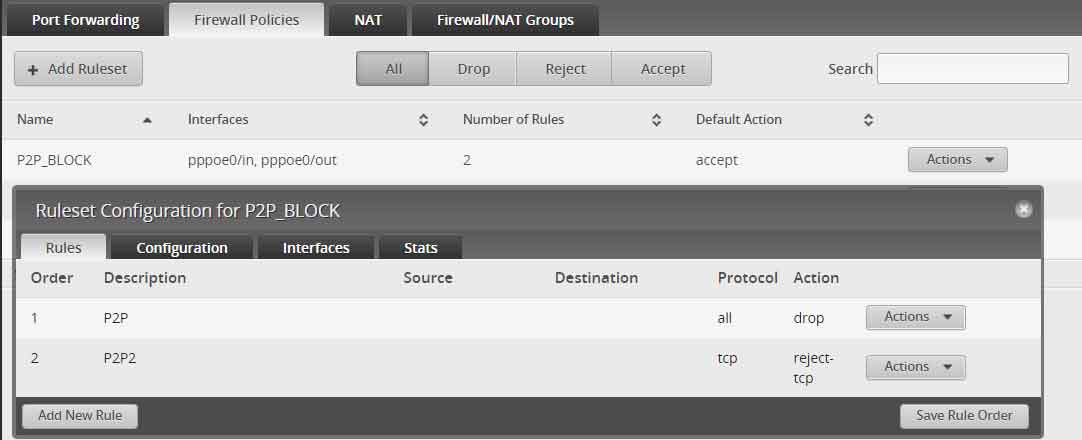Image resolution: width=1082 pixels, height=440 pixels.
Task: Click the Default Action sort icon
Action: (869, 120)
